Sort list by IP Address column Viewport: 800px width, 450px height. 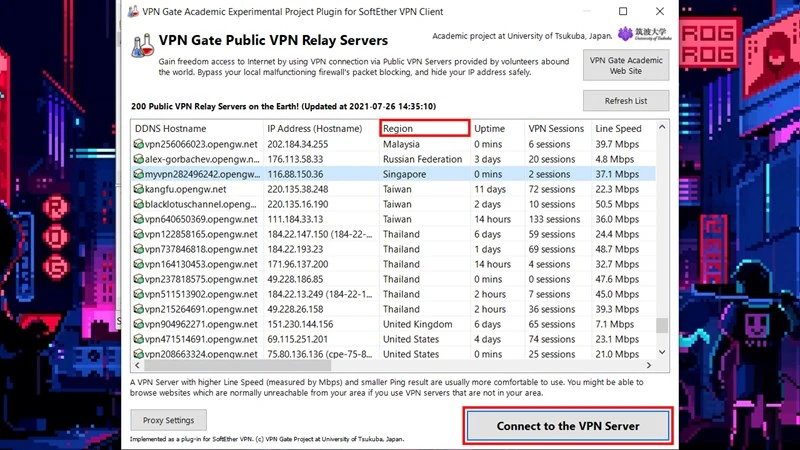321,129
